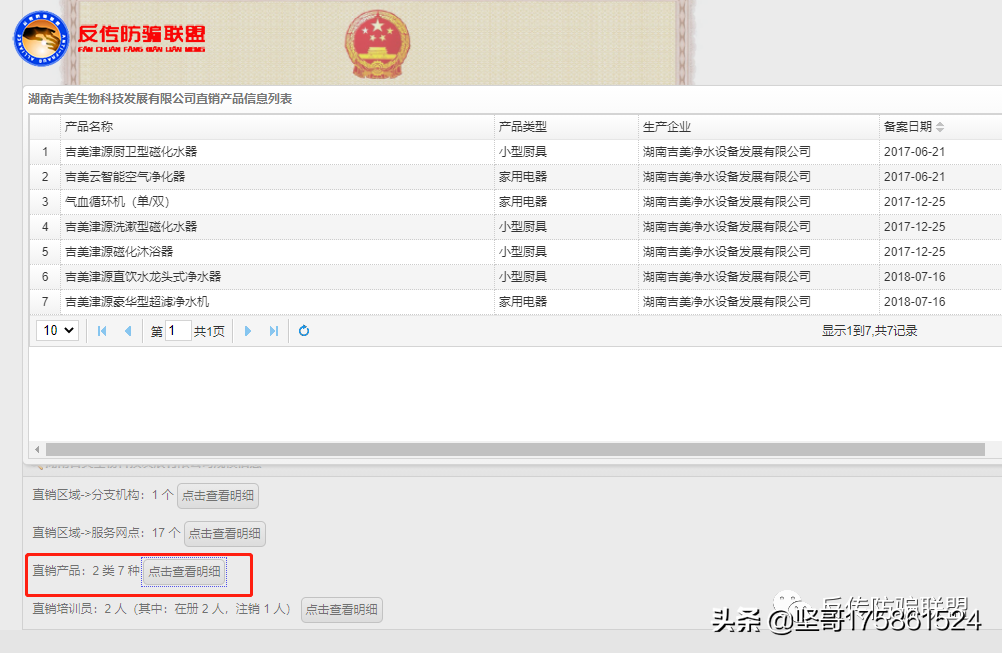Screen dimensions: 1002x653
Task: Click date 2018-07-16 in row 6
Action: click(914, 277)
